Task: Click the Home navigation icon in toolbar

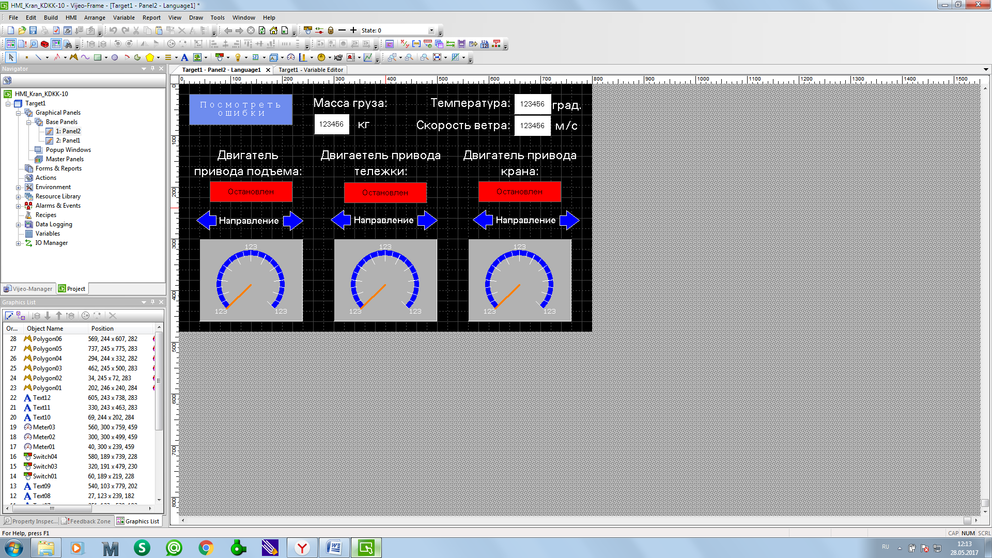Action: click(273, 30)
